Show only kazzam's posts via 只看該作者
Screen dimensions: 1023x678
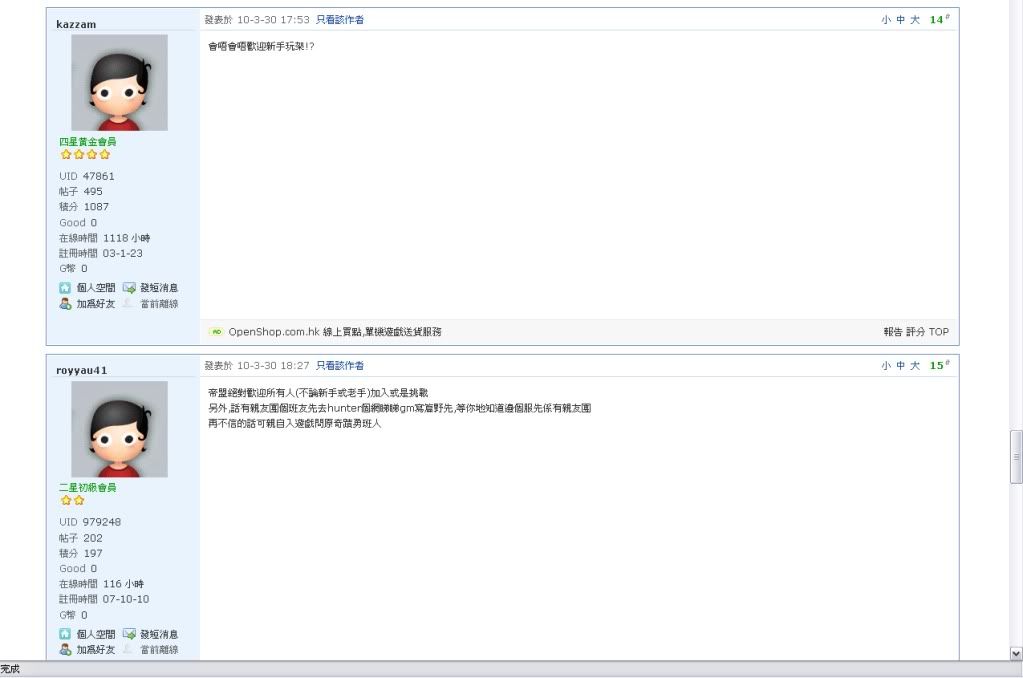(x=340, y=20)
